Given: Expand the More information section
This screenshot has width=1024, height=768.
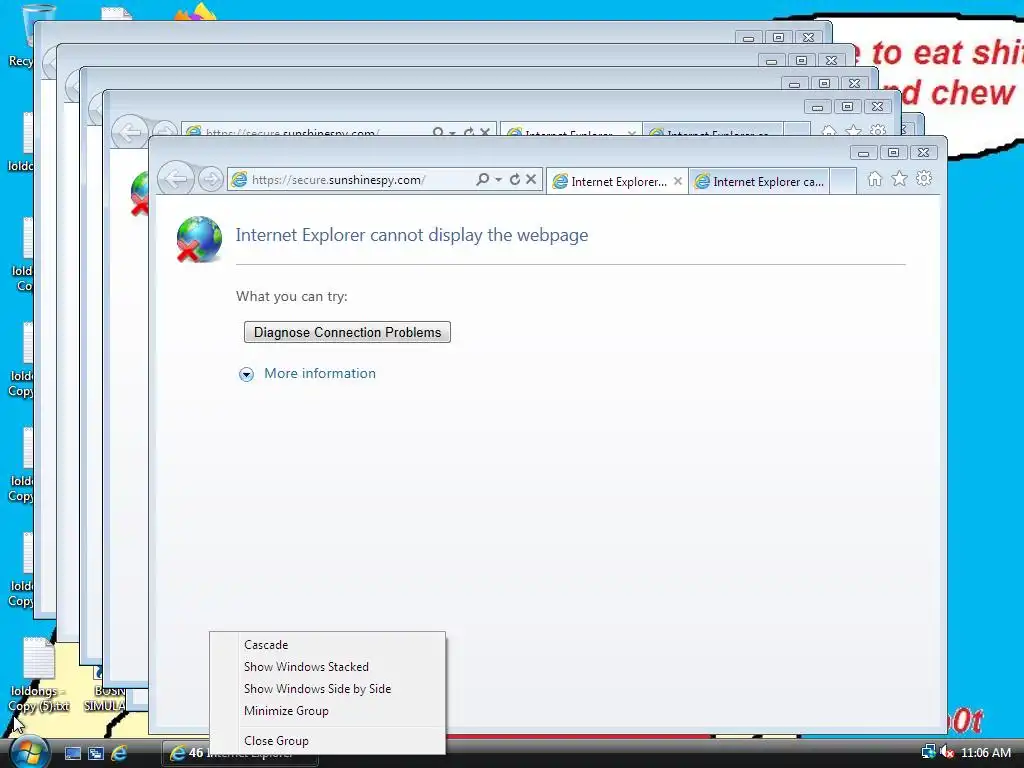Looking at the screenshot, I should pyautogui.click(x=308, y=374).
